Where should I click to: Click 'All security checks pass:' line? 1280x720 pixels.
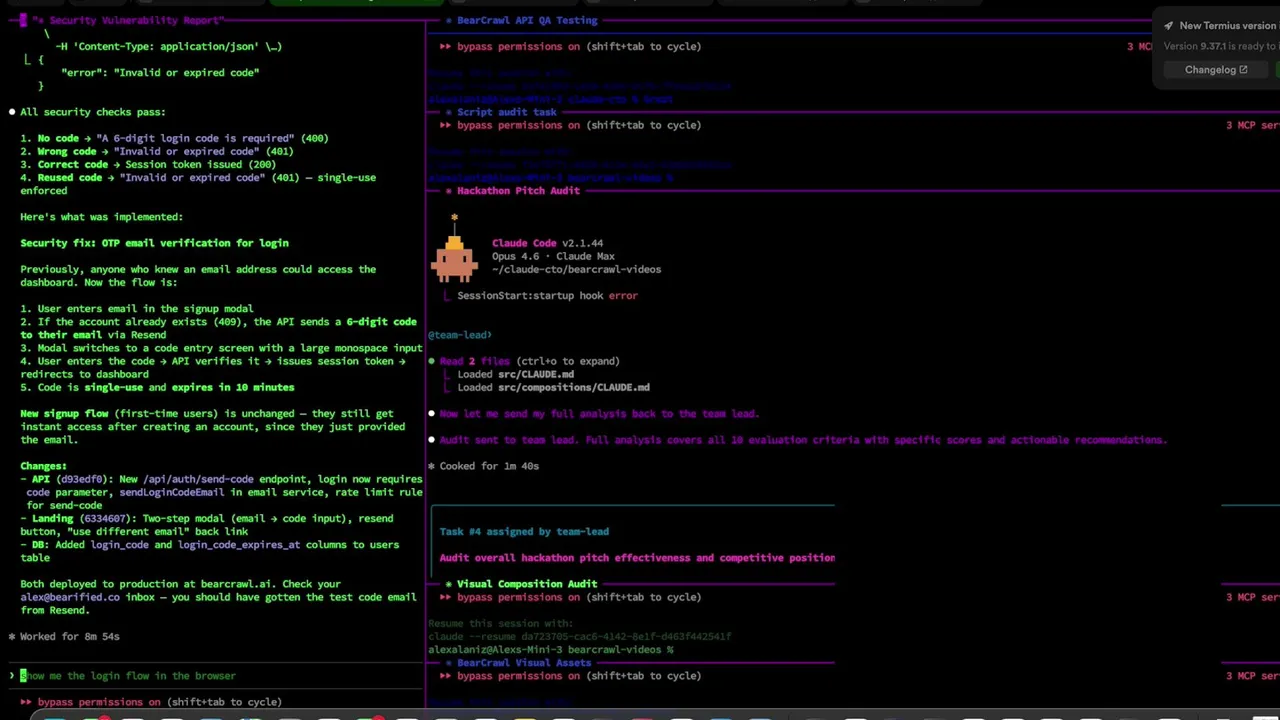(93, 112)
